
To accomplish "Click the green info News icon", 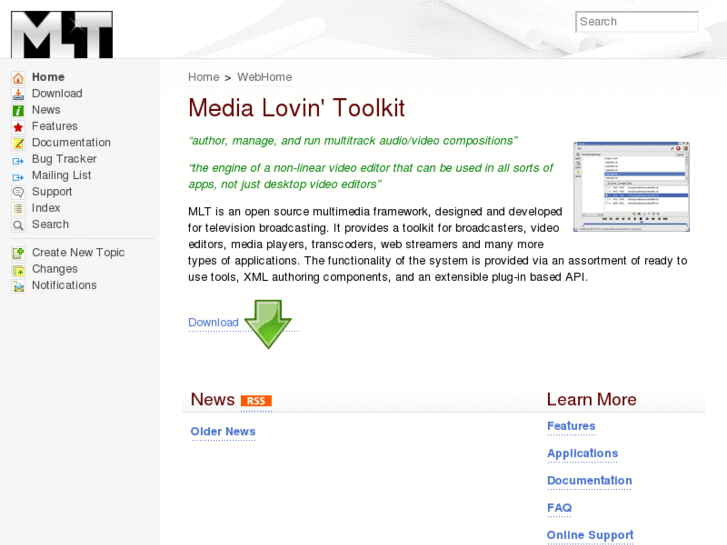I will click(18, 110).
